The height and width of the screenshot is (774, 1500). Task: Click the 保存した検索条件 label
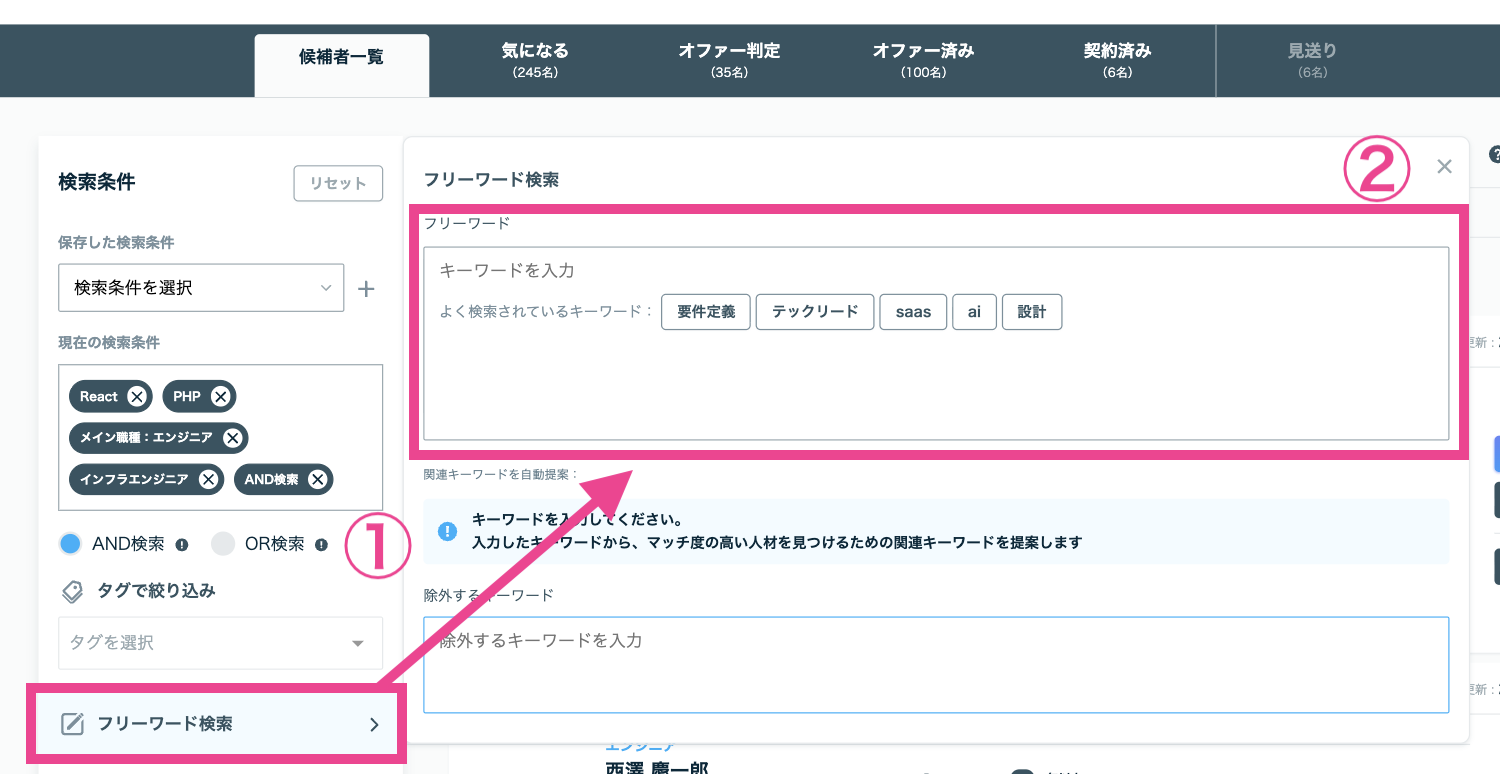[x=116, y=243]
